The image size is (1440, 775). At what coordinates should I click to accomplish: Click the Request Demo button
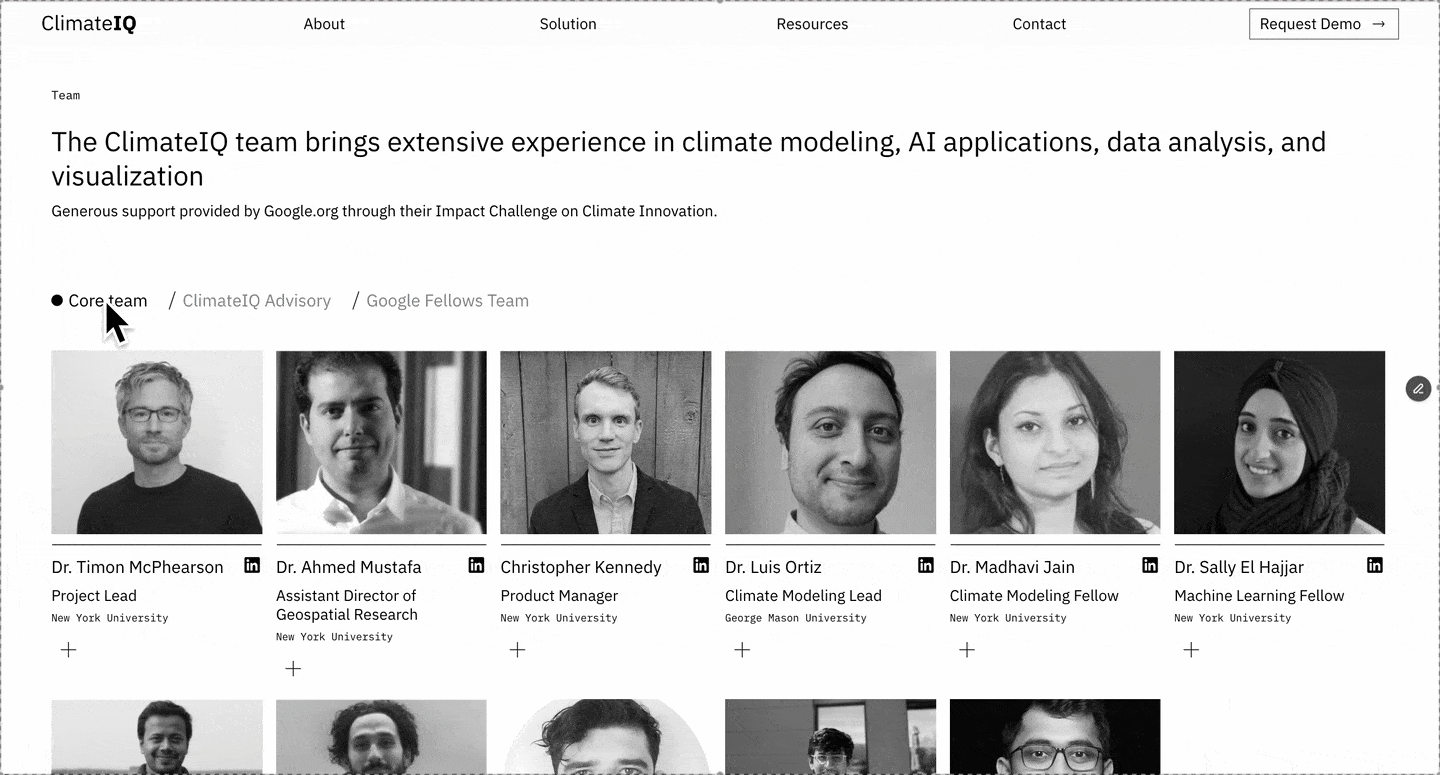[1323, 24]
